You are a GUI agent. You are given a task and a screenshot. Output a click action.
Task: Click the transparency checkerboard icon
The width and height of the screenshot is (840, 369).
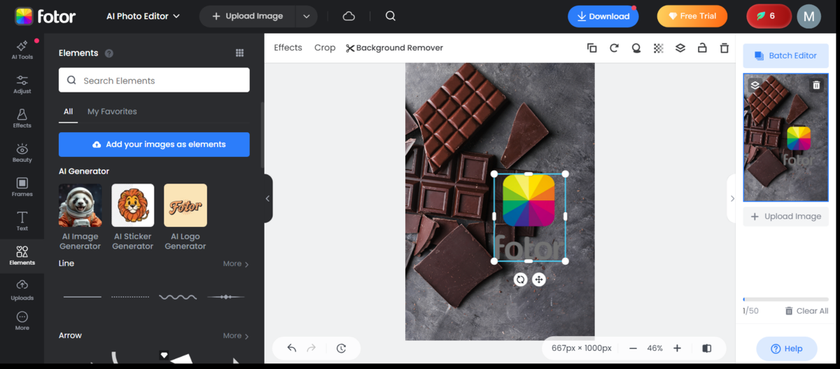tap(658, 48)
